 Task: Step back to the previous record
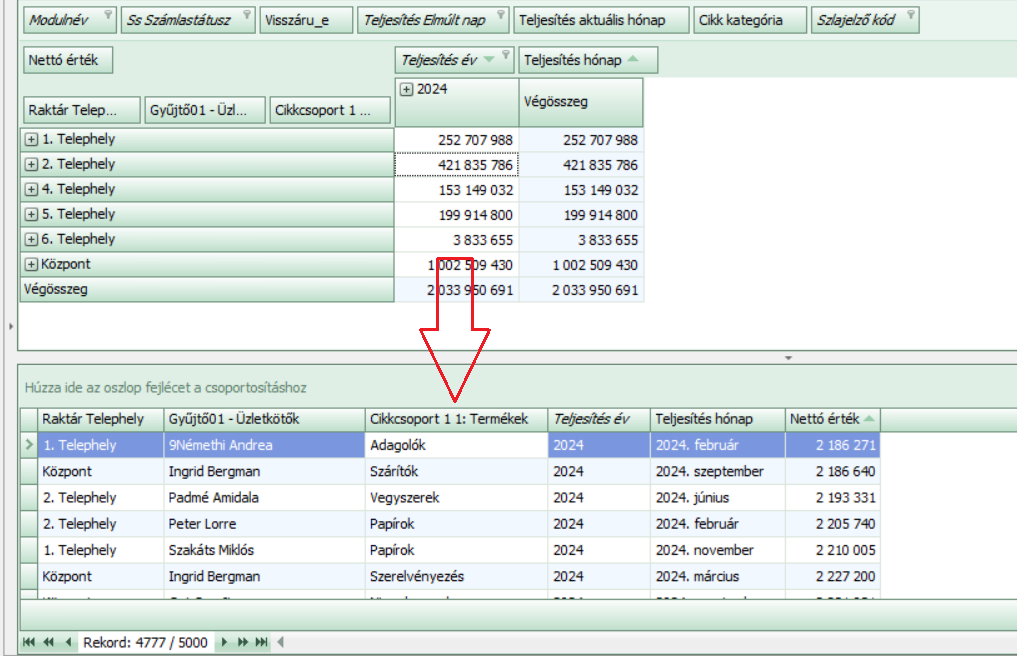click(68, 642)
